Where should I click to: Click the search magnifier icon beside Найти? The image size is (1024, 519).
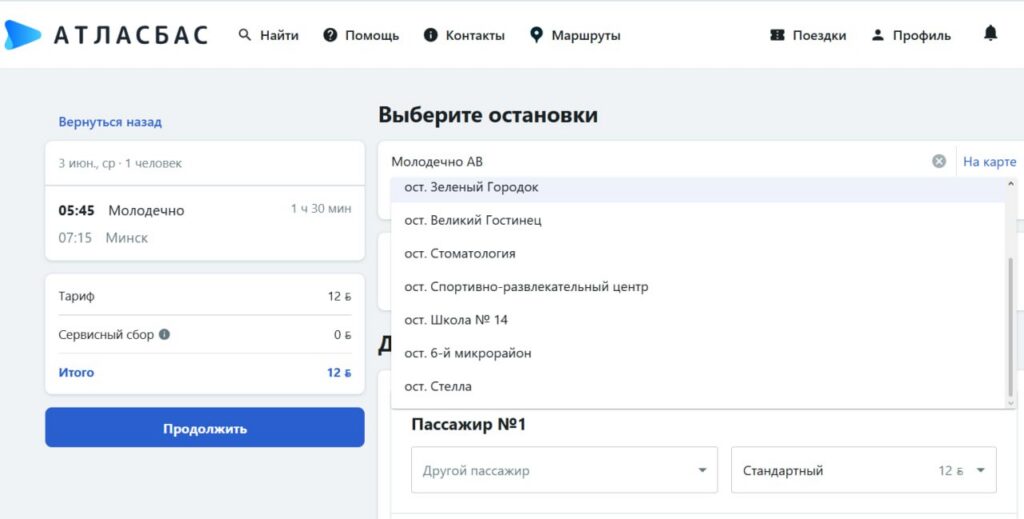(x=245, y=35)
